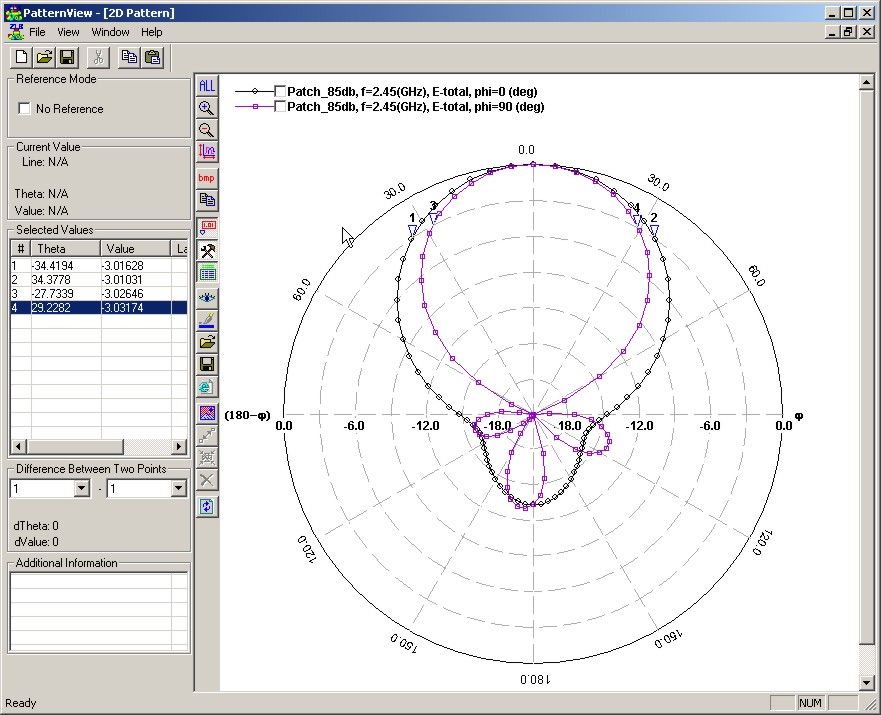
Task: Click the red bmp export icon
Action: point(207,178)
